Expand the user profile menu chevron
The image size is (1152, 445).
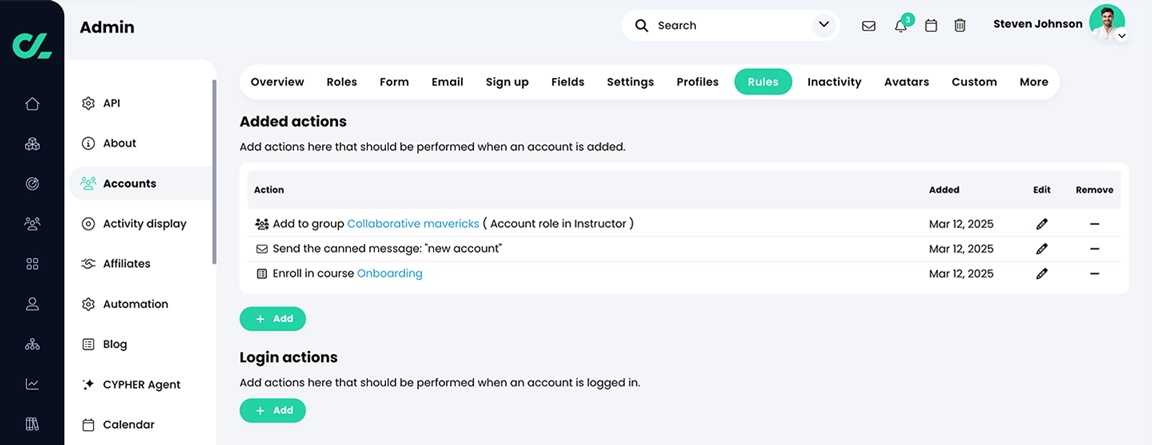coord(1121,35)
